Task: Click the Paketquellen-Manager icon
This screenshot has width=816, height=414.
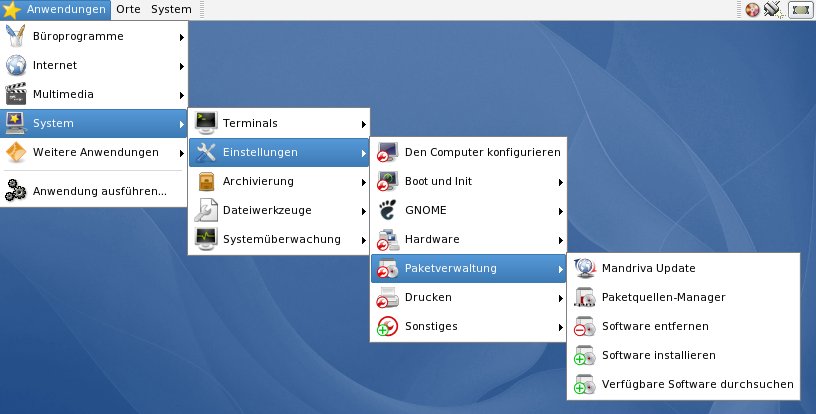Action: pyautogui.click(x=585, y=297)
